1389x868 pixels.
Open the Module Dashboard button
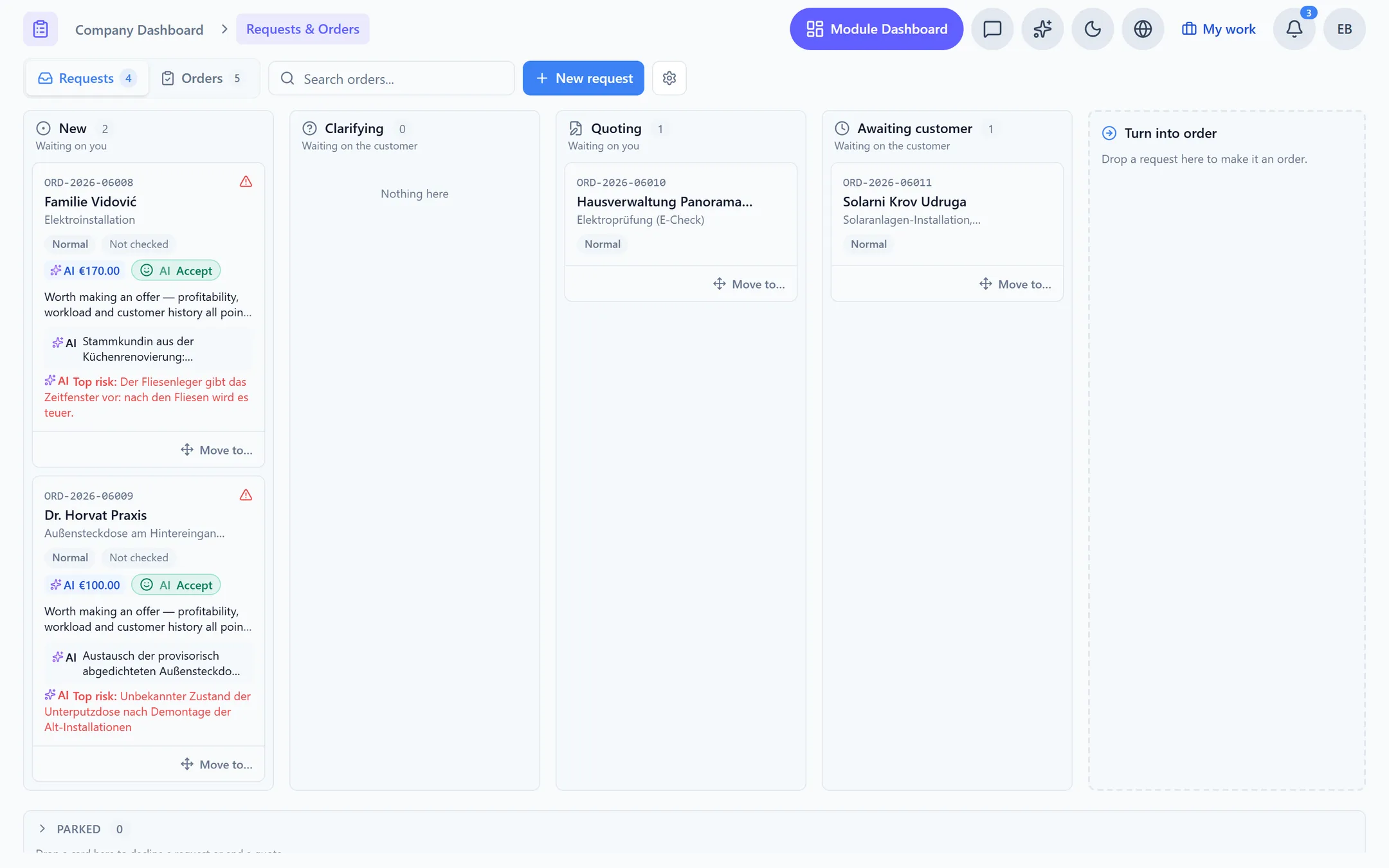[876, 29]
